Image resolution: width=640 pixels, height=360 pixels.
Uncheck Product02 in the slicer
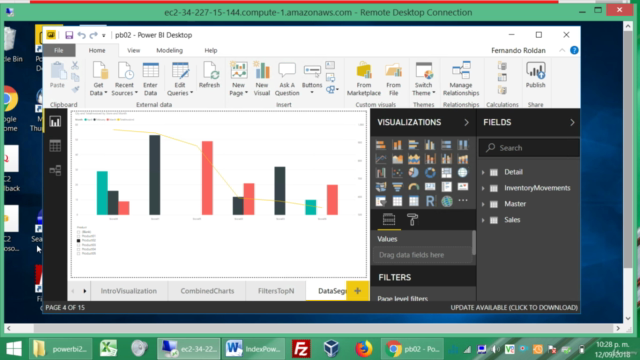[78, 240]
